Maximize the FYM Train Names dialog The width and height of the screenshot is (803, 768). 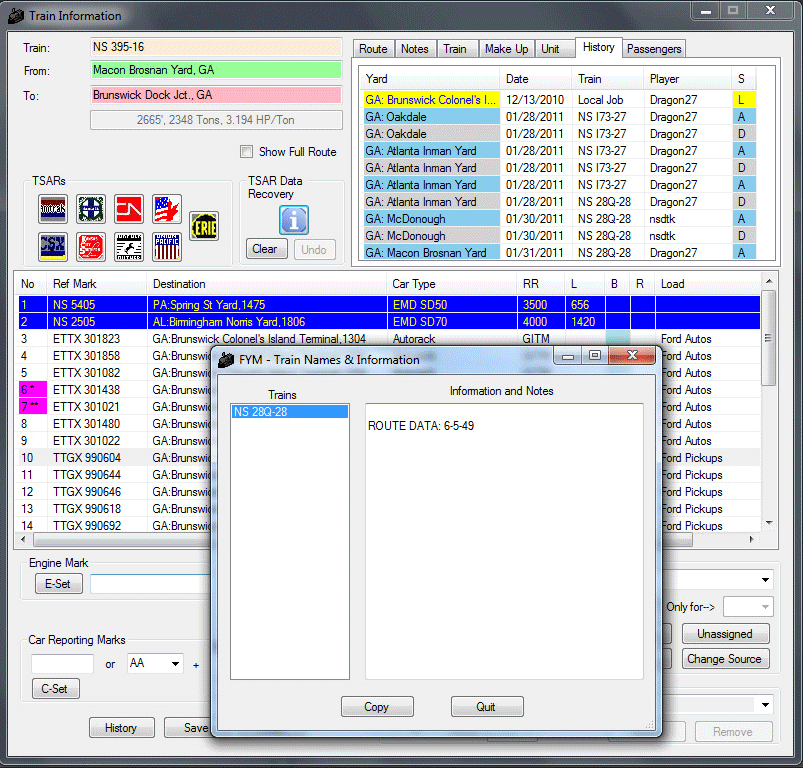click(595, 355)
